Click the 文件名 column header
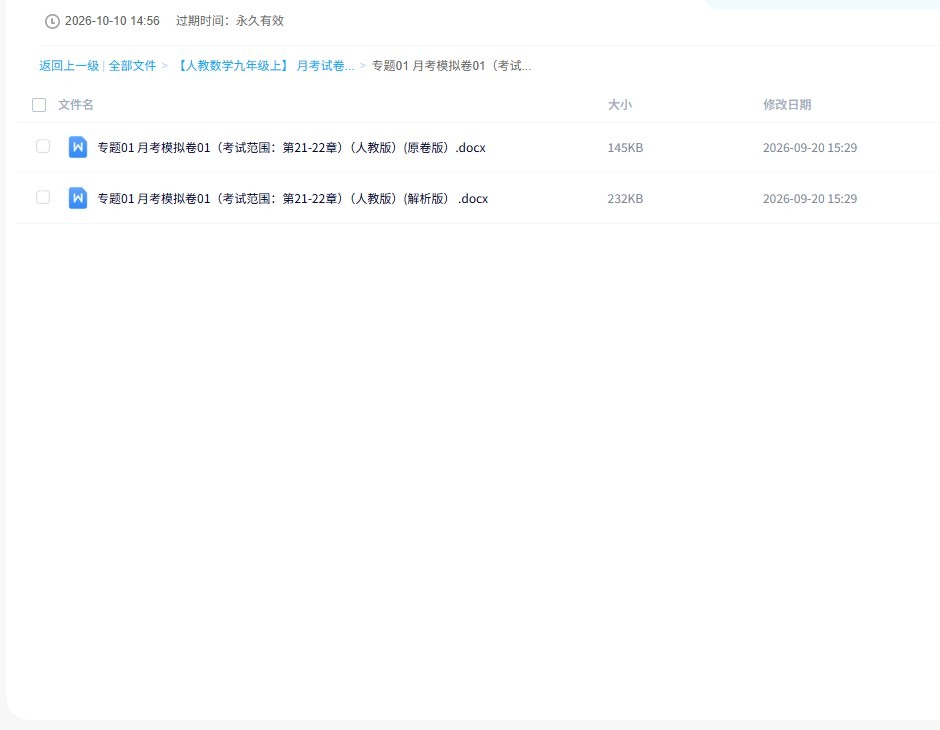This screenshot has height=730, width=940. click(76, 105)
